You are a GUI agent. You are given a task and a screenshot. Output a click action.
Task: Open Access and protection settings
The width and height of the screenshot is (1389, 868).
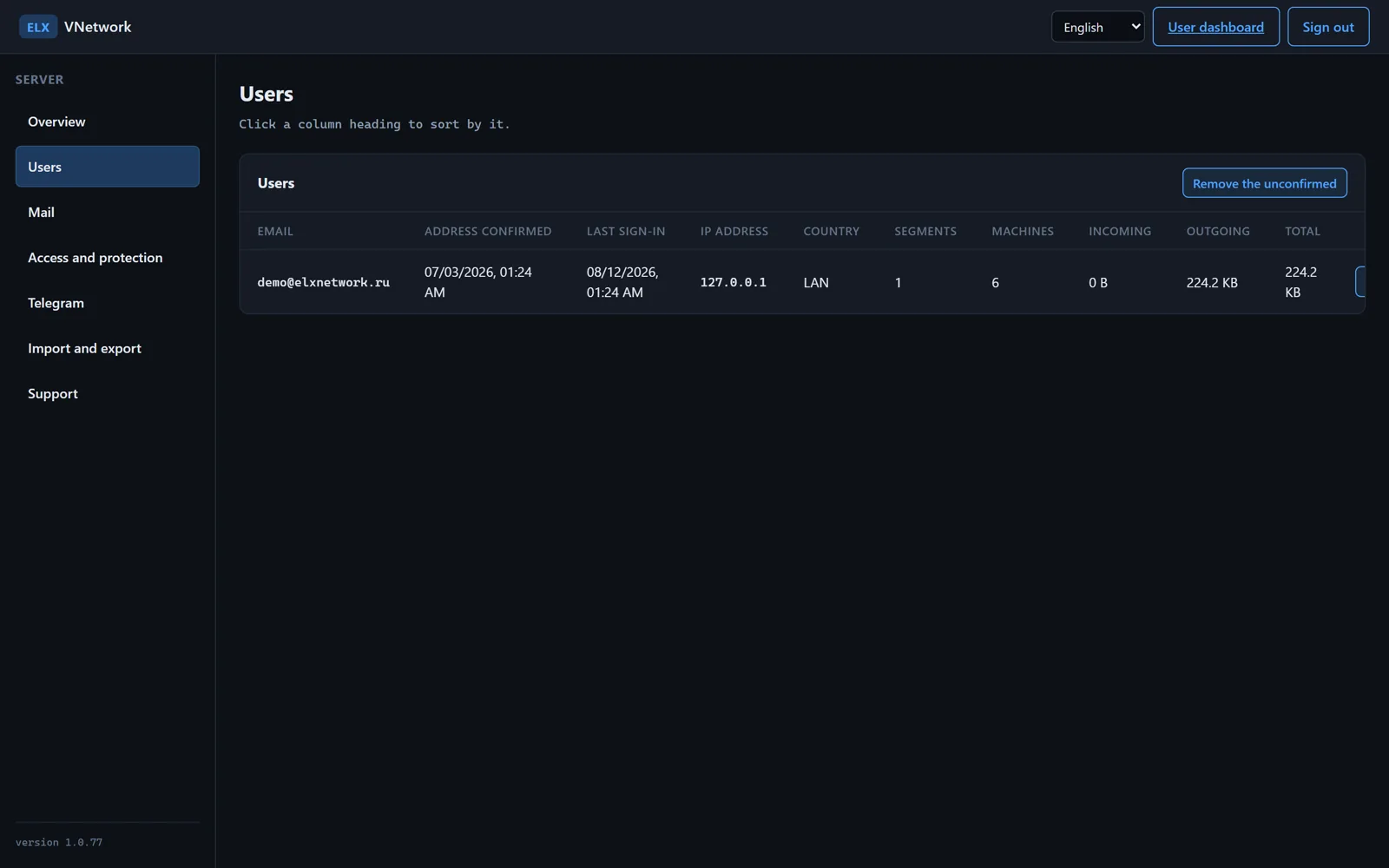coord(107,258)
